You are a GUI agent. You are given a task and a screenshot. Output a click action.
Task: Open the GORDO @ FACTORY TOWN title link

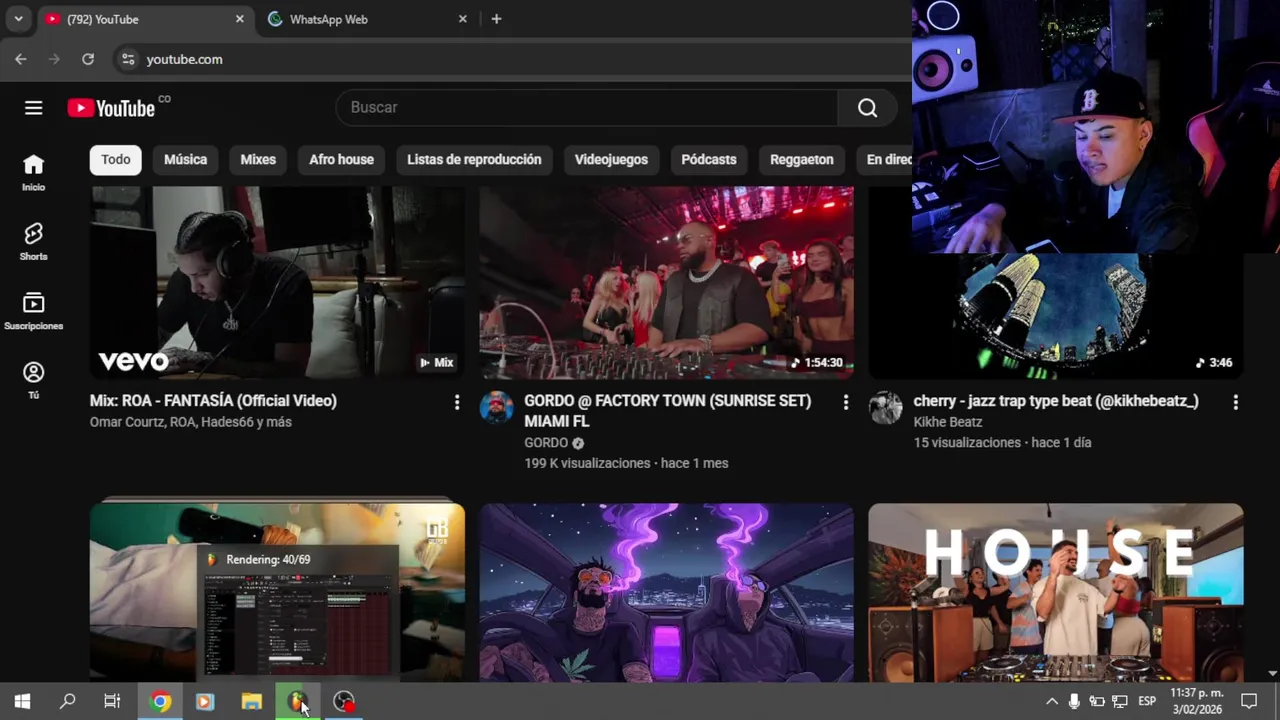(x=667, y=411)
